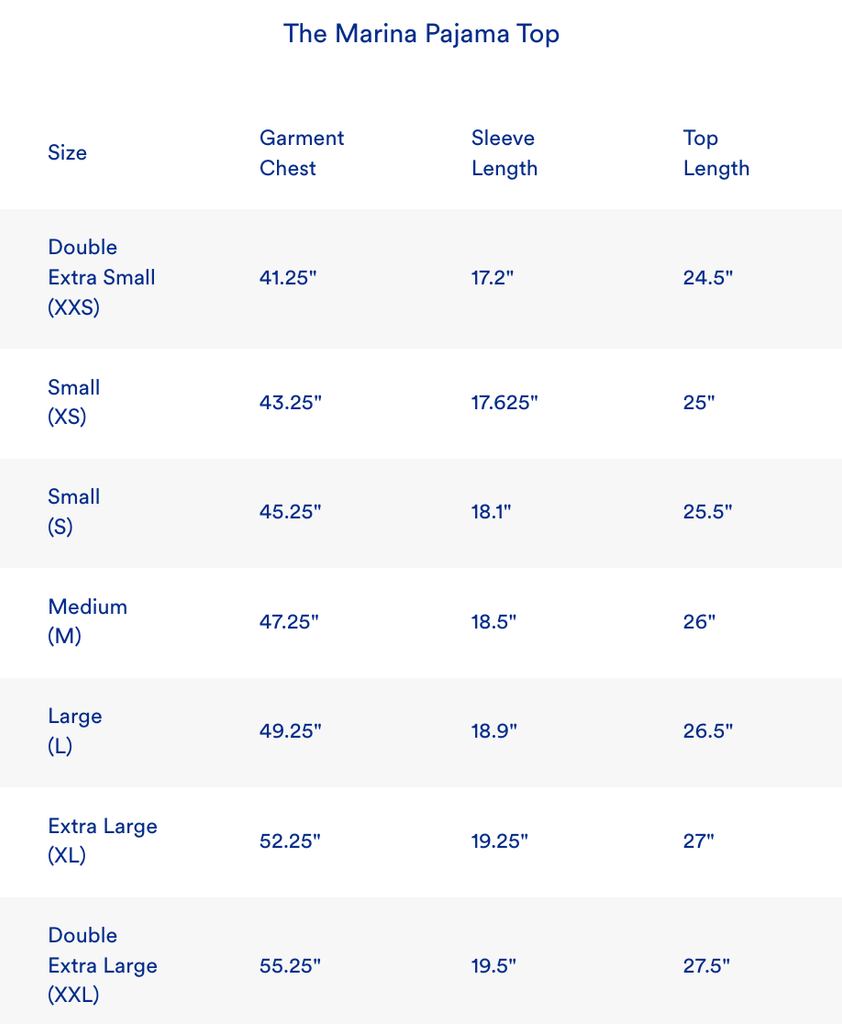Viewport: 842px width, 1024px height.
Task: Select the Garment Chest column header
Action: point(301,153)
